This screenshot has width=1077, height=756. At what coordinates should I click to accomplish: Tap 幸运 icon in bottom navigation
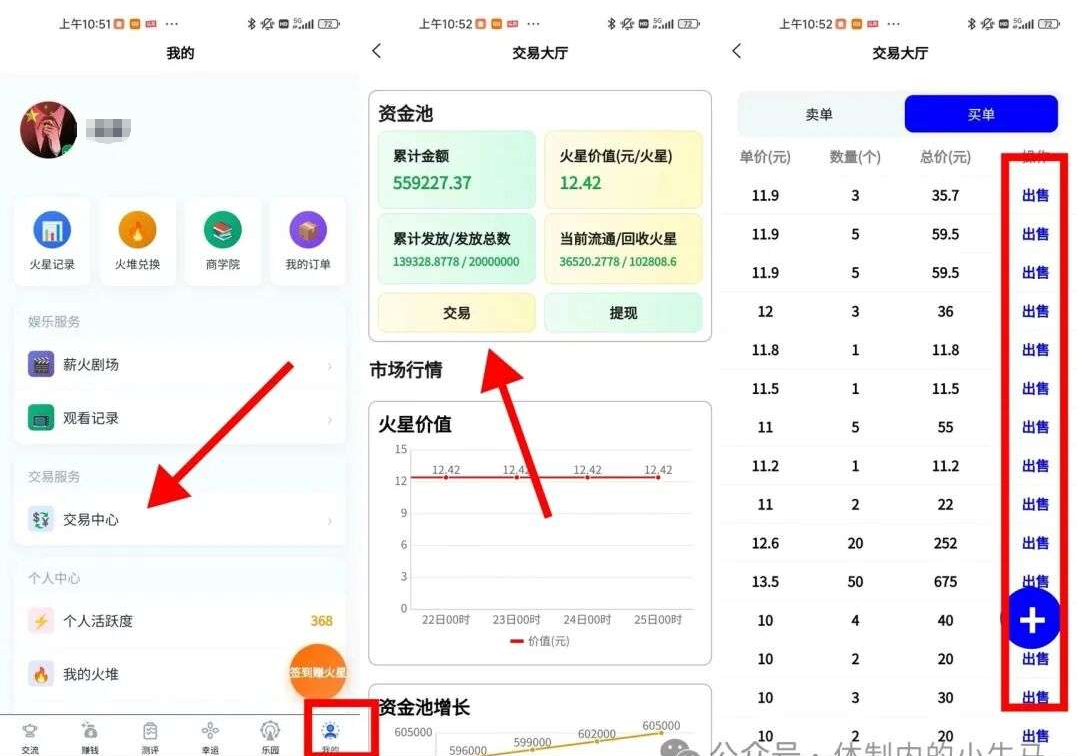[210, 735]
